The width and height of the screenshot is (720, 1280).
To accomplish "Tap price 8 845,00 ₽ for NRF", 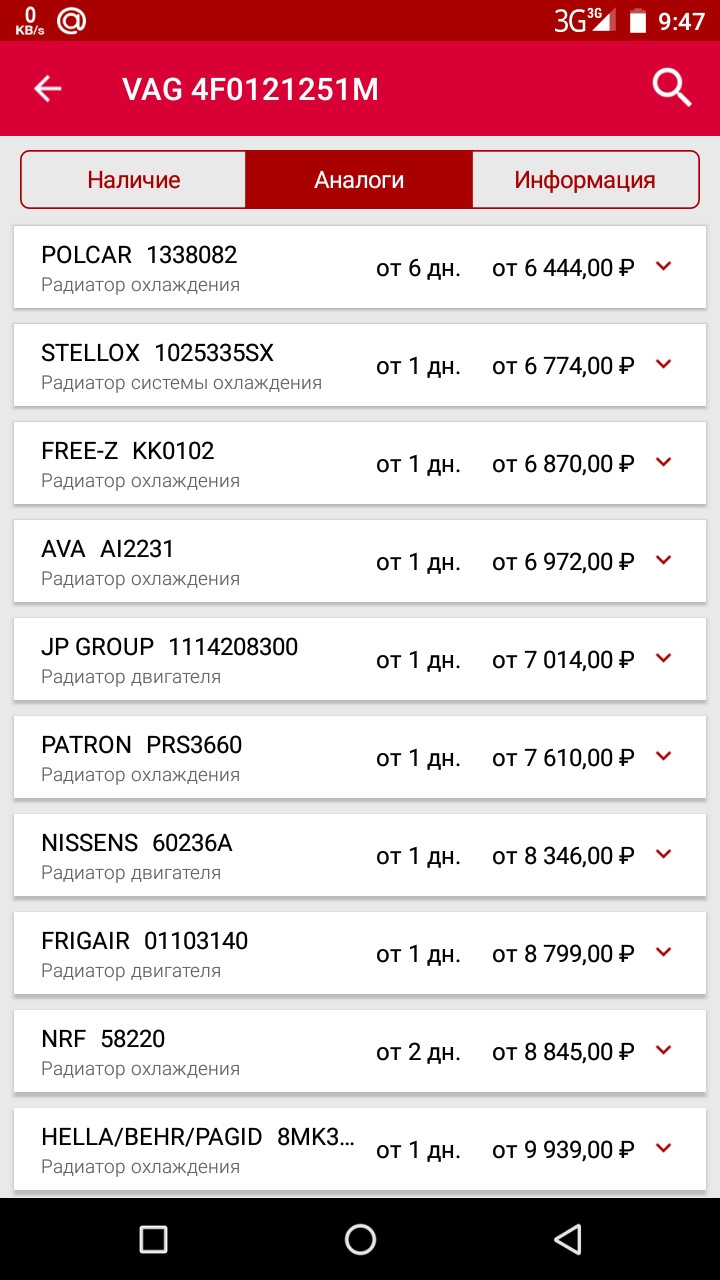I will tap(563, 1052).
